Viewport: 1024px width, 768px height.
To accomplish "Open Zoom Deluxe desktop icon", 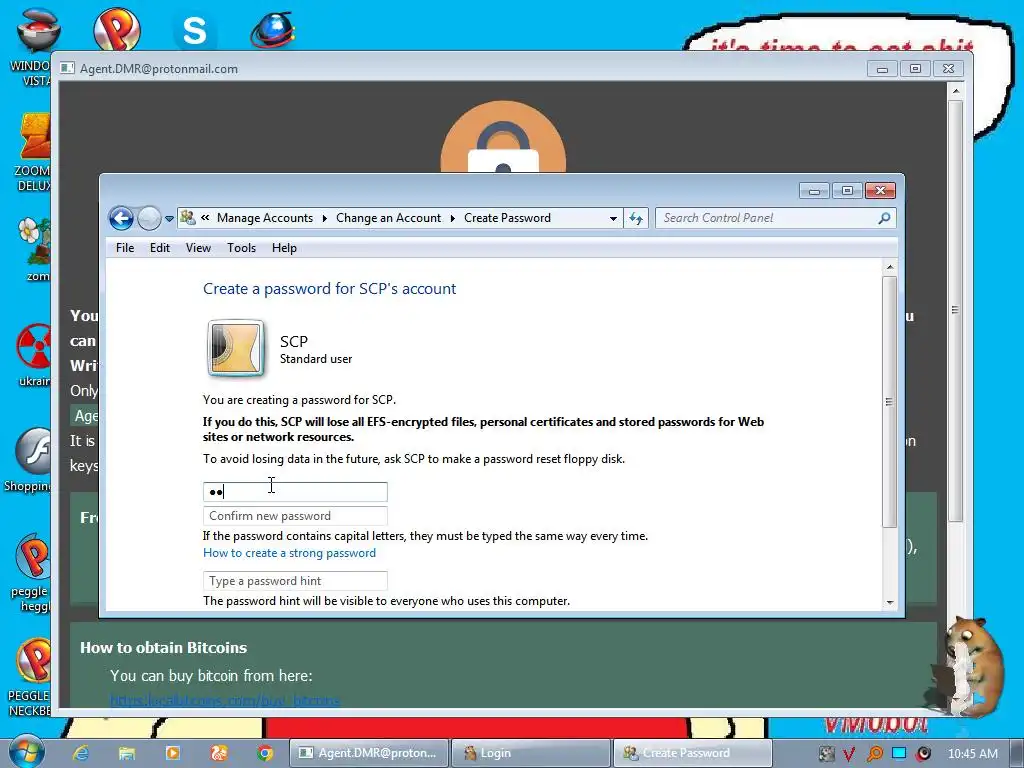I will coord(33,152).
